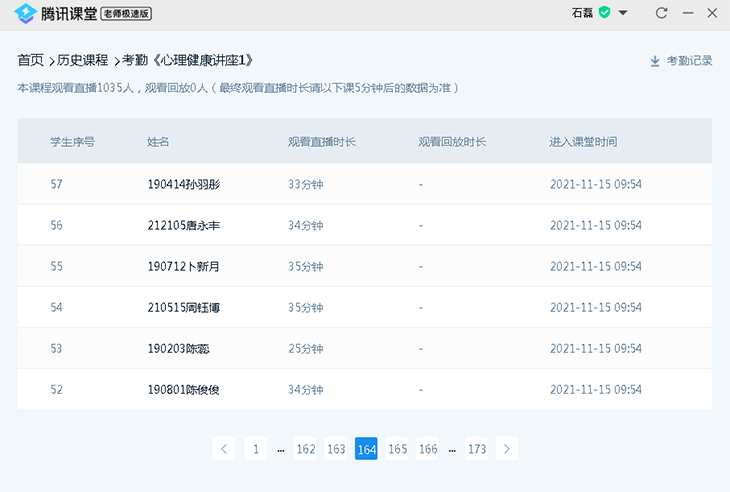Click student number 52

(56, 389)
